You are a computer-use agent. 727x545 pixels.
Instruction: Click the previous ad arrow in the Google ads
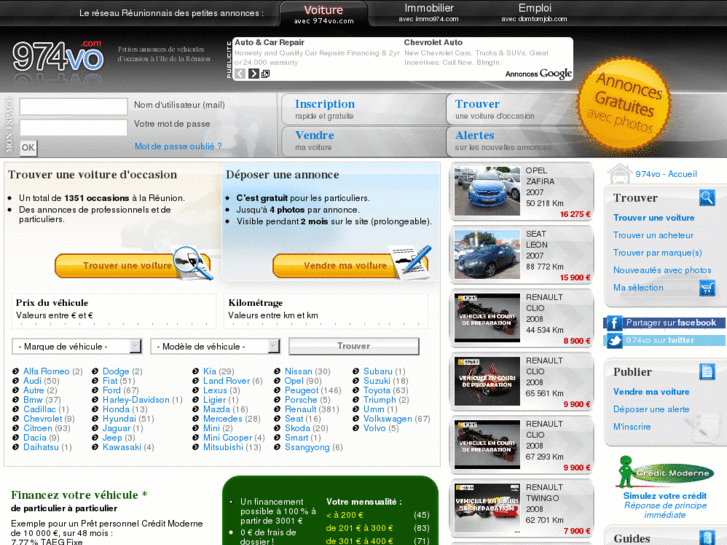click(x=240, y=73)
